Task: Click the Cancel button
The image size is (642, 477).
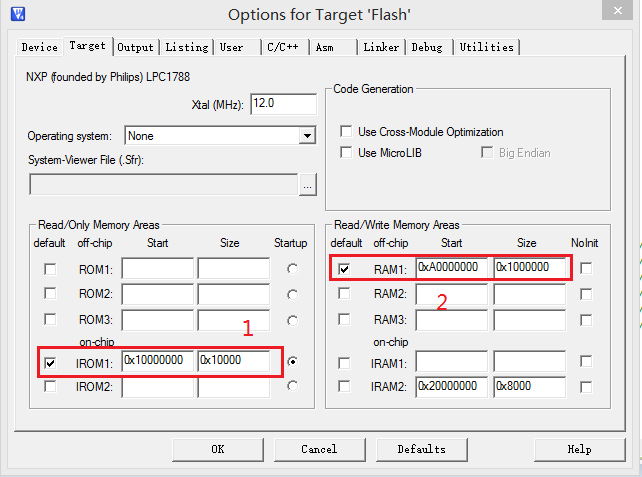Action: pyautogui.click(x=319, y=449)
